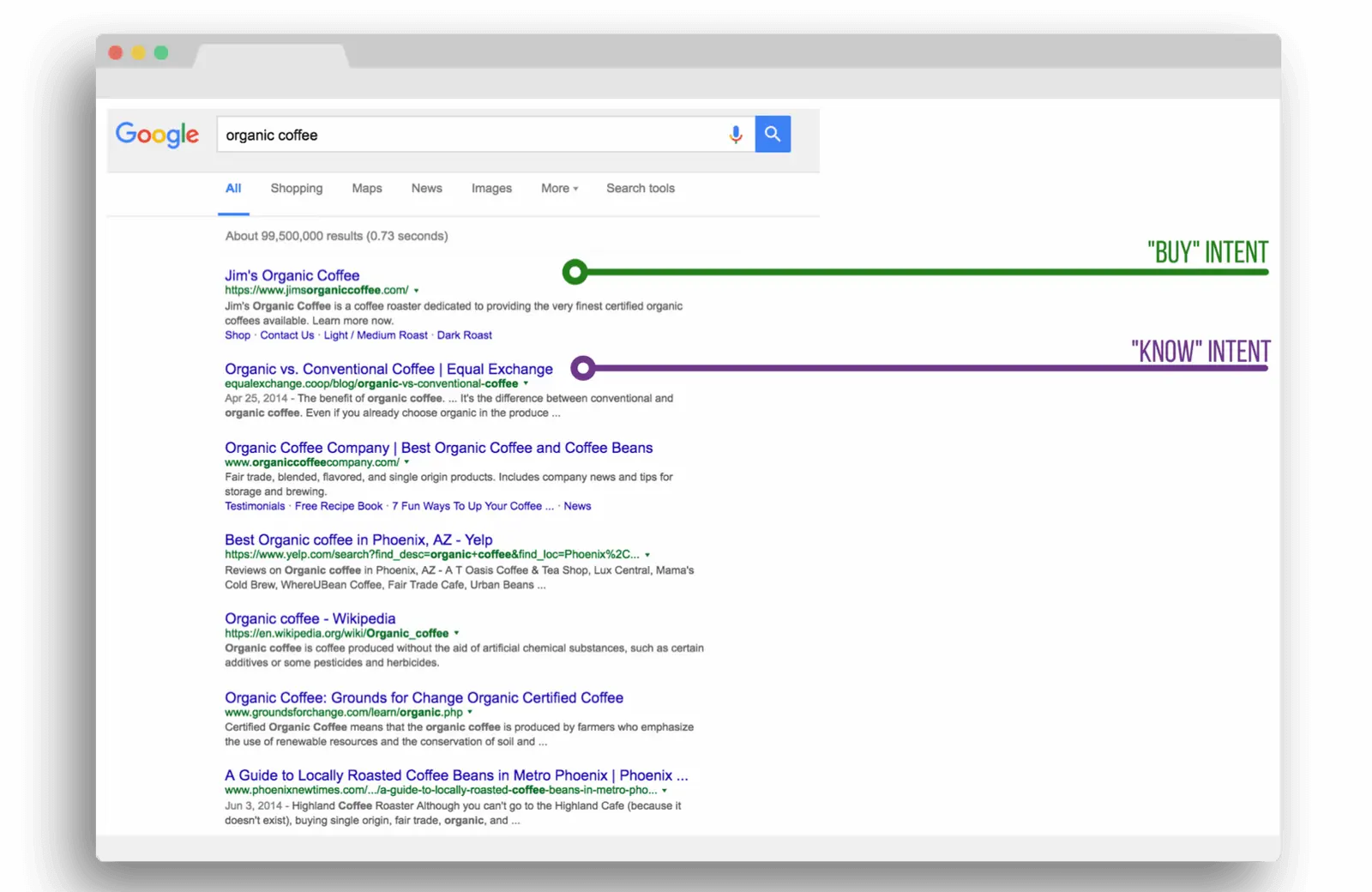Expand arrow next to yelp.com URL
Viewport: 1372px width, 892px height.
coord(647,555)
